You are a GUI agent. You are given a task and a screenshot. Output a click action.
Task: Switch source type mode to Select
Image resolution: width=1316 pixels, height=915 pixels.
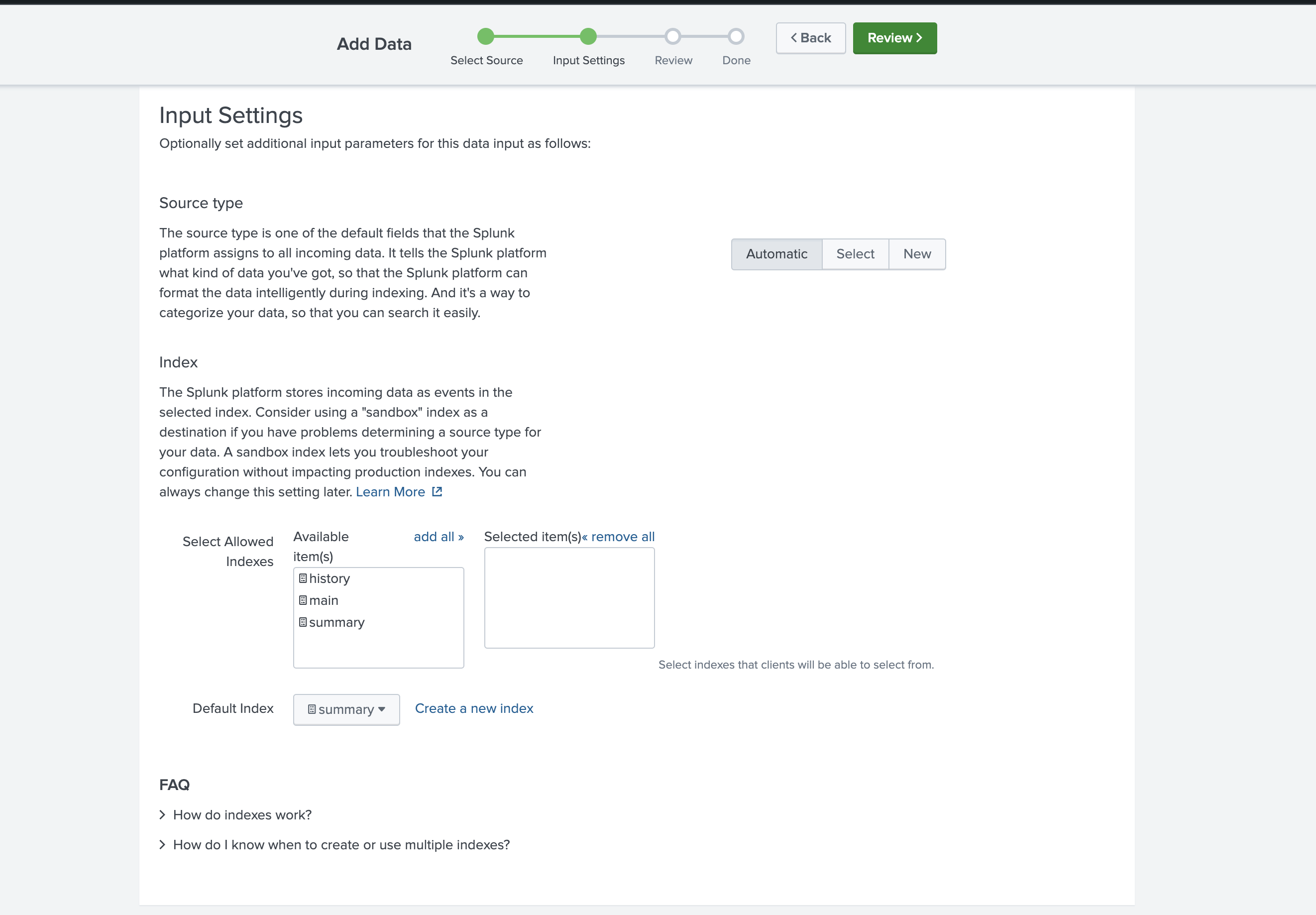pyautogui.click(x=855, y=254)
